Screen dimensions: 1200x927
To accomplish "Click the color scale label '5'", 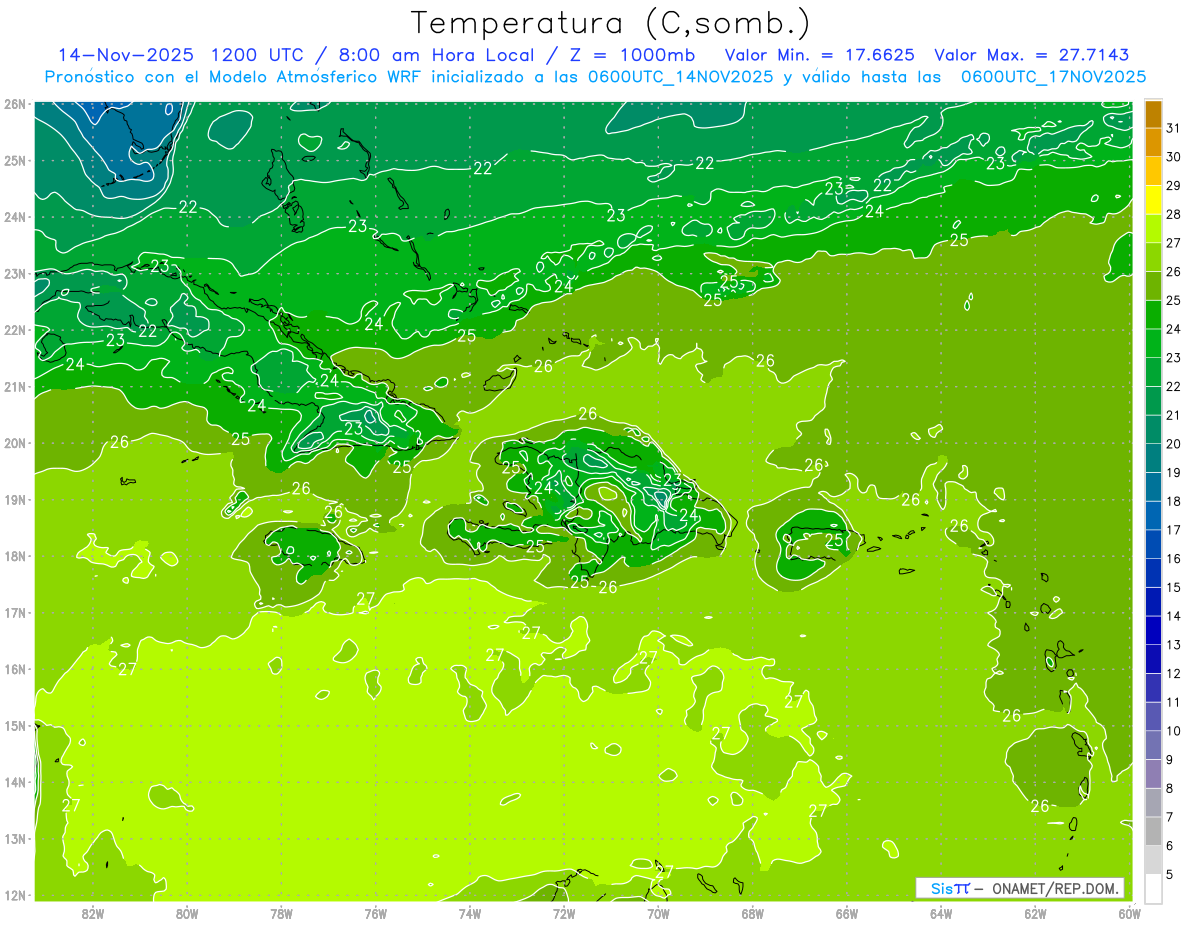I will [x=1170, y=874].
